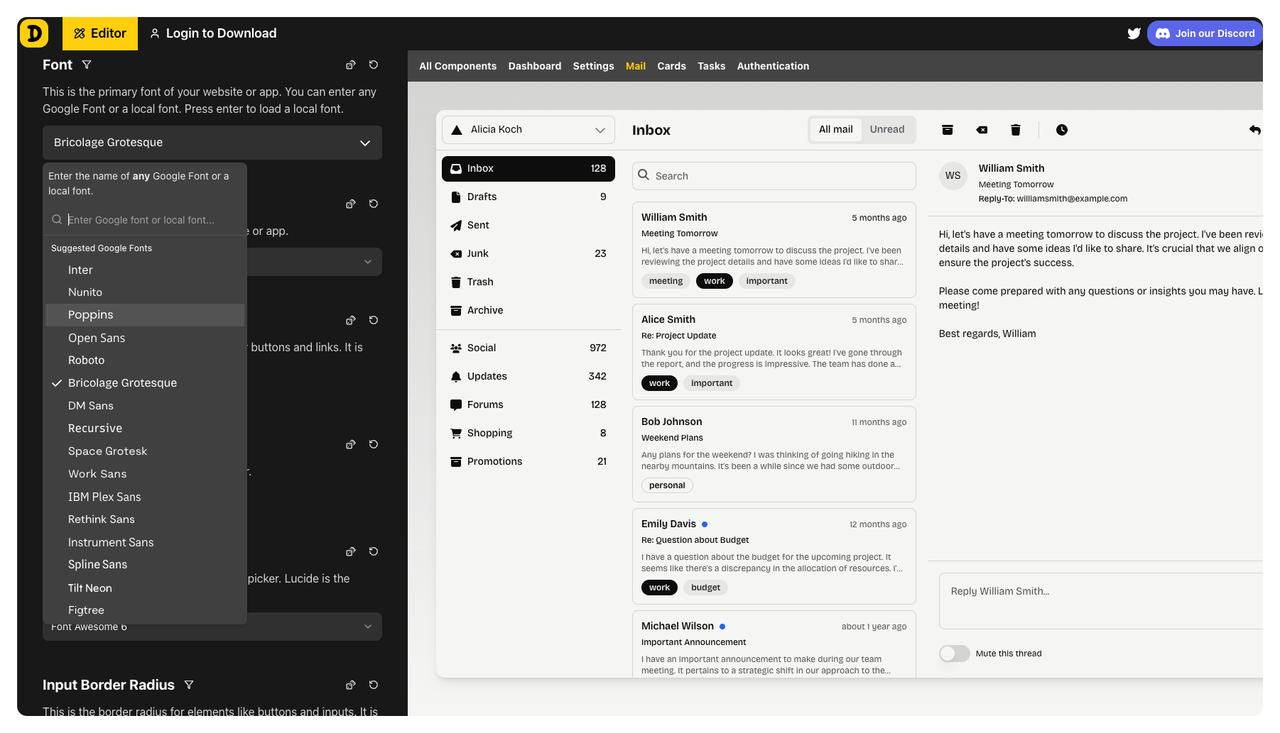Select Recursive from the font list
Image resolution: width=1280 pixels, height=733 pixels.
tap(145, 428)
